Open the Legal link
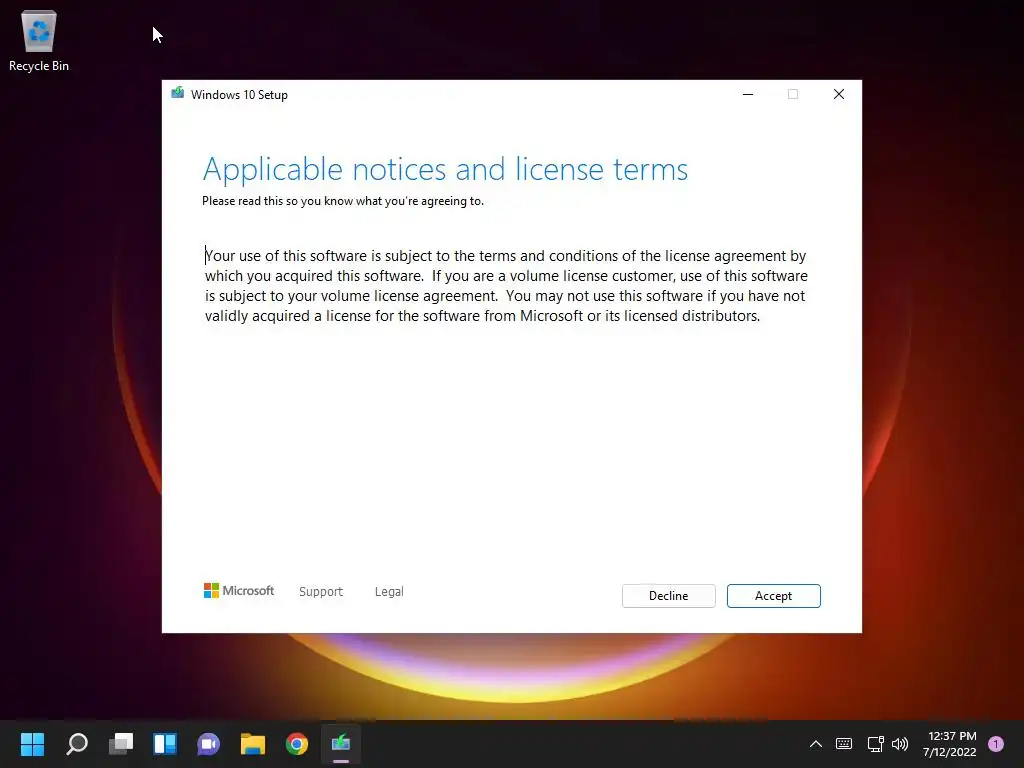The height and width of the screenshot is (768, 1024). point(389,592)
